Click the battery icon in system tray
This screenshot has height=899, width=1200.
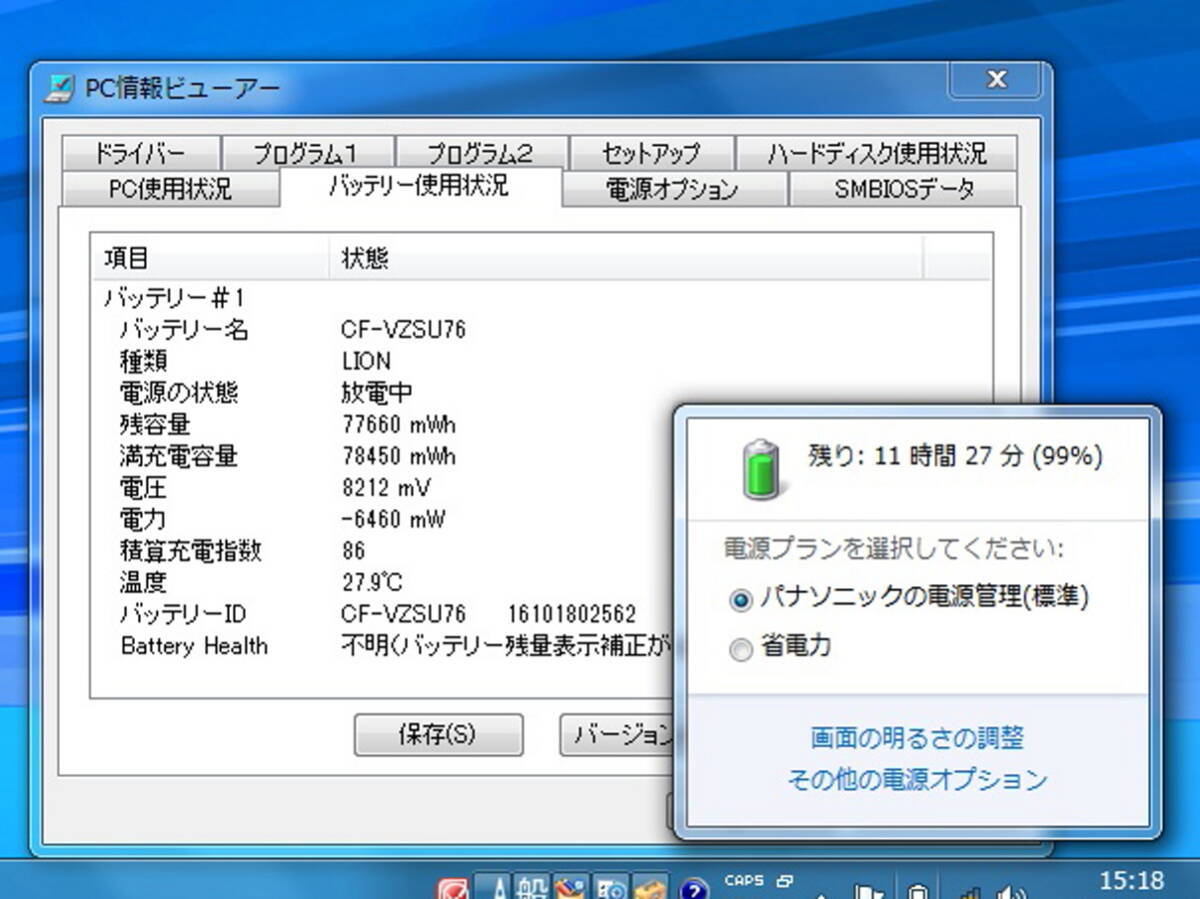tap(918, 891)
